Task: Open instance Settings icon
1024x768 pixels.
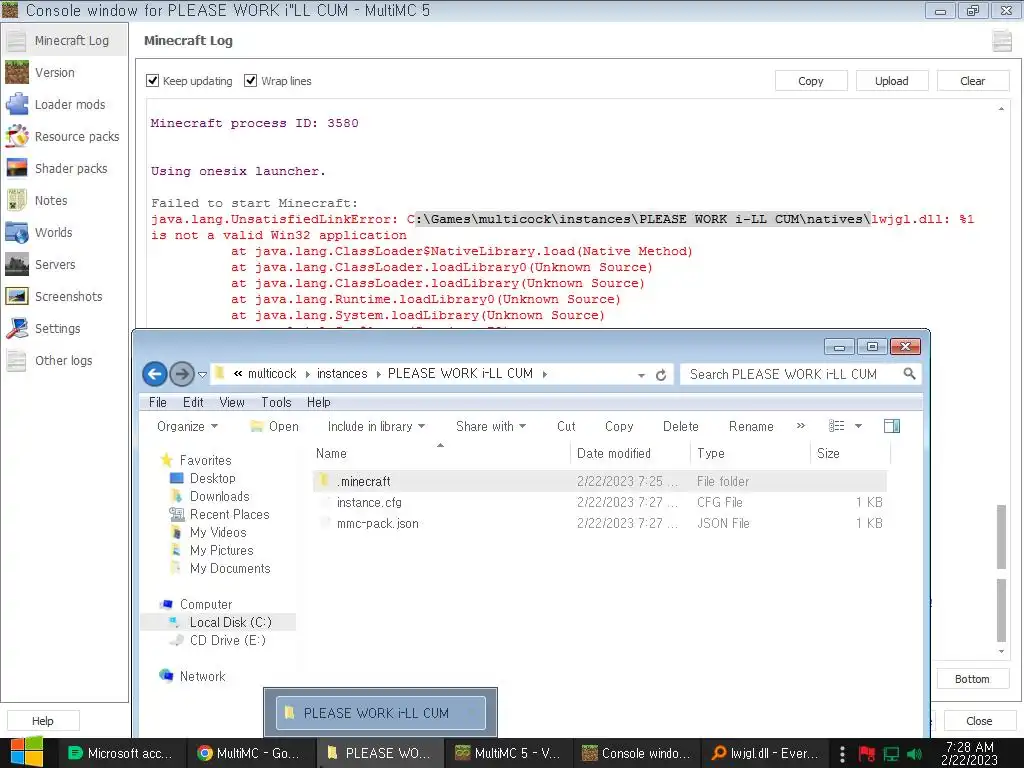Action: (17, 328)
